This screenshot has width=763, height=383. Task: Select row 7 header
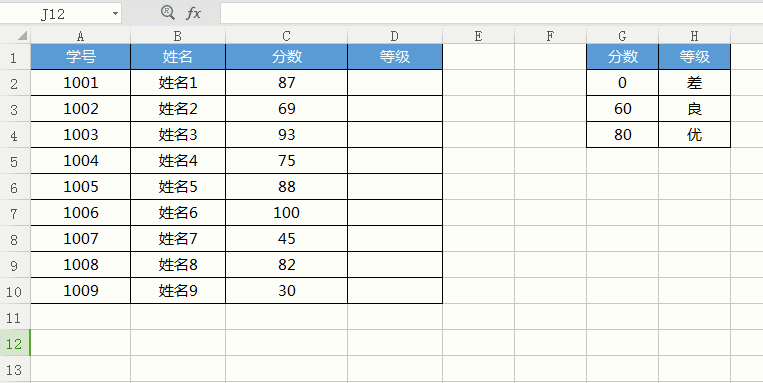(15, 213)
